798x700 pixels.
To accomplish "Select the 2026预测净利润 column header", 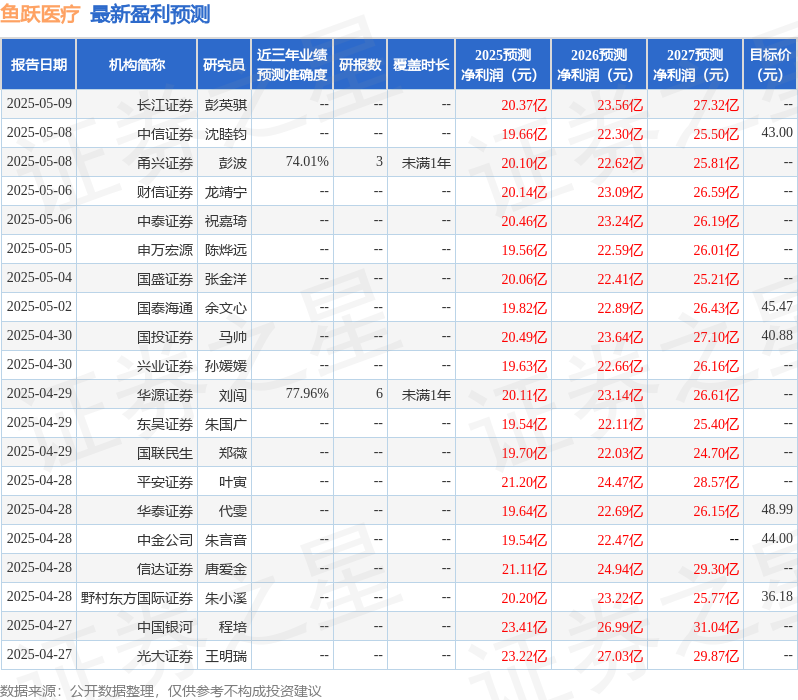I will [x=599, y=64].
